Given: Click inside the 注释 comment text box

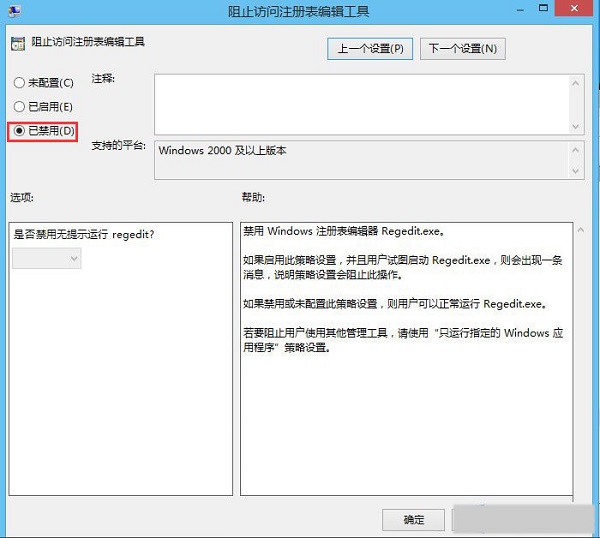Looking at the screenshot, I should point(361,104).
